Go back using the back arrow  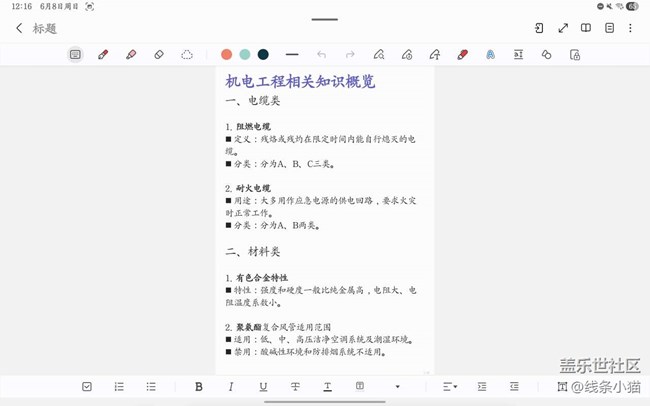19,28
